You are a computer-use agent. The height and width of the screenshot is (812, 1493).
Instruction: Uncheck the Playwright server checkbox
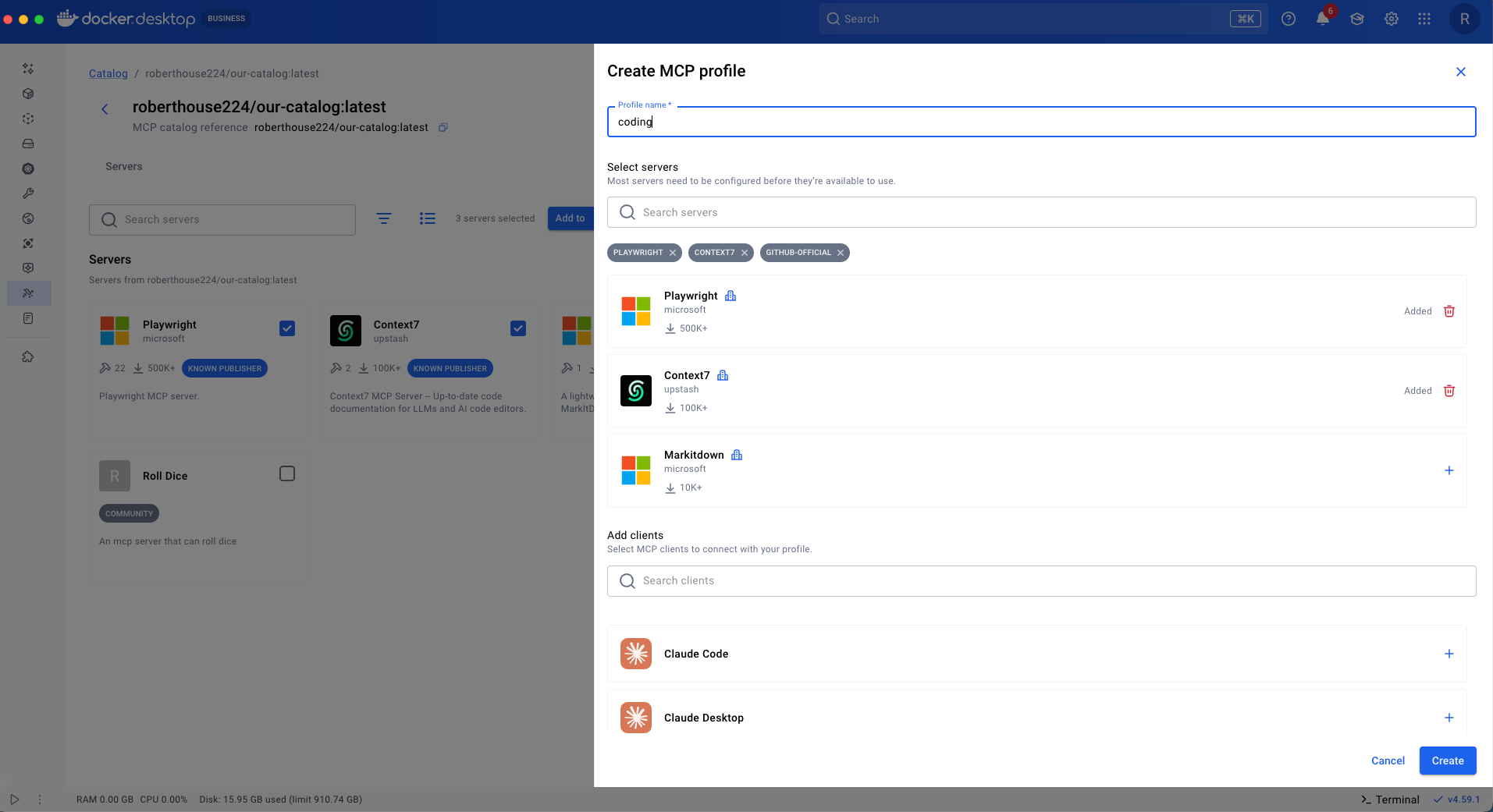coord(287,328)
